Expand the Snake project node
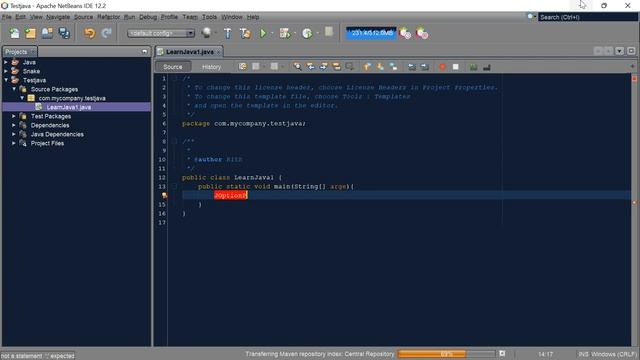The height and width of the screenshot is (360, 640). click(x=6, y=71)
